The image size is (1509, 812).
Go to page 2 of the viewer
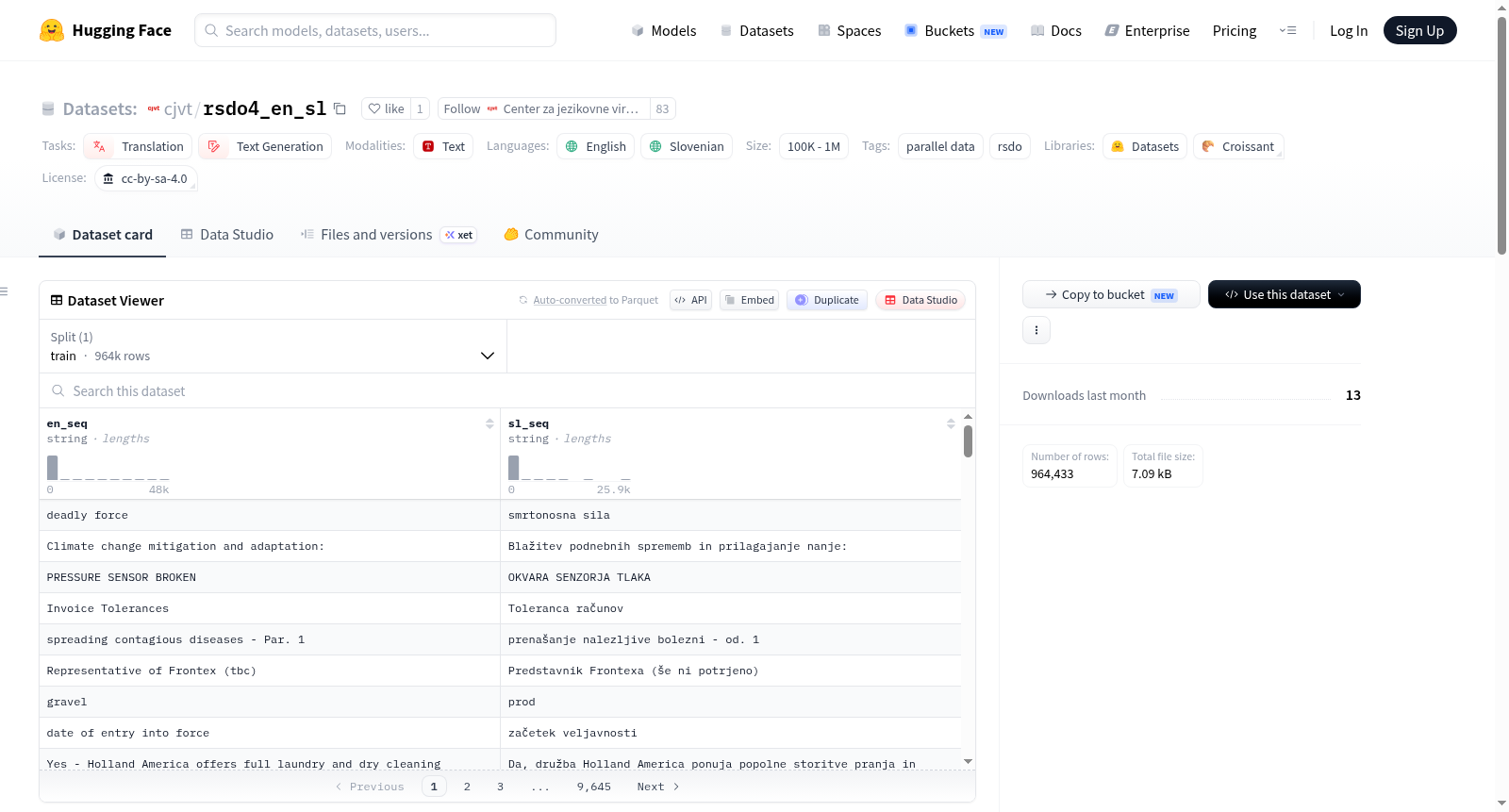(x=467, y=787)
